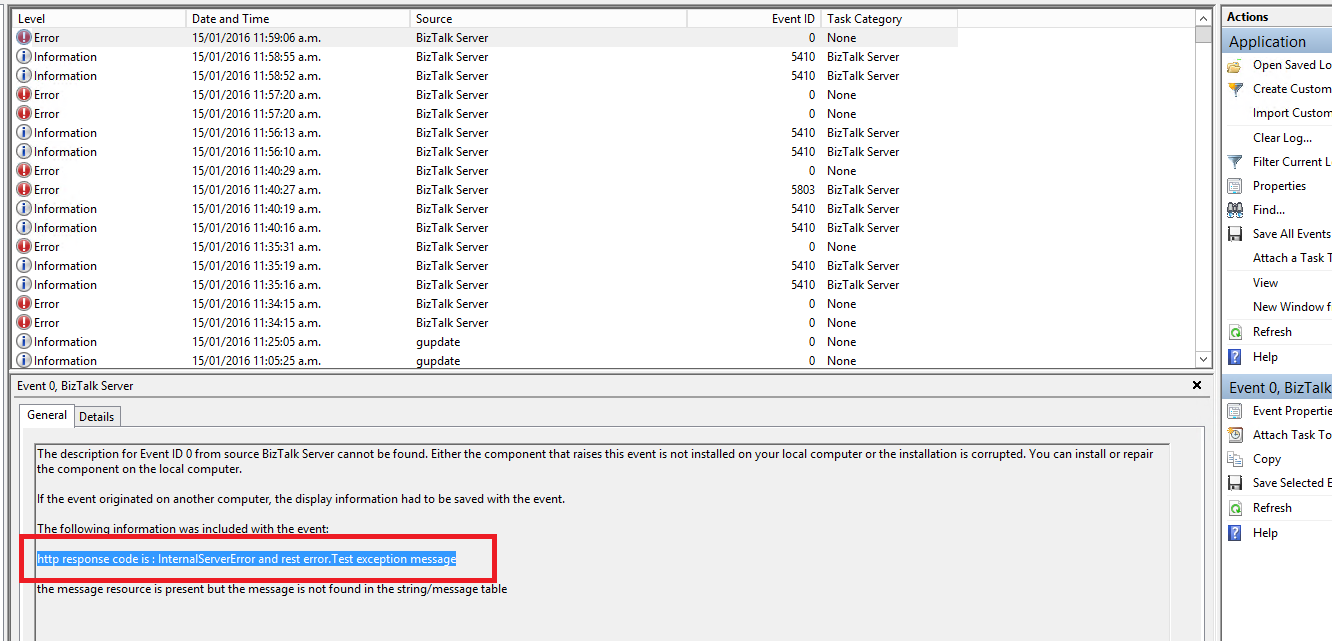Click the Properties icon in Application actions

point(1235,186)
